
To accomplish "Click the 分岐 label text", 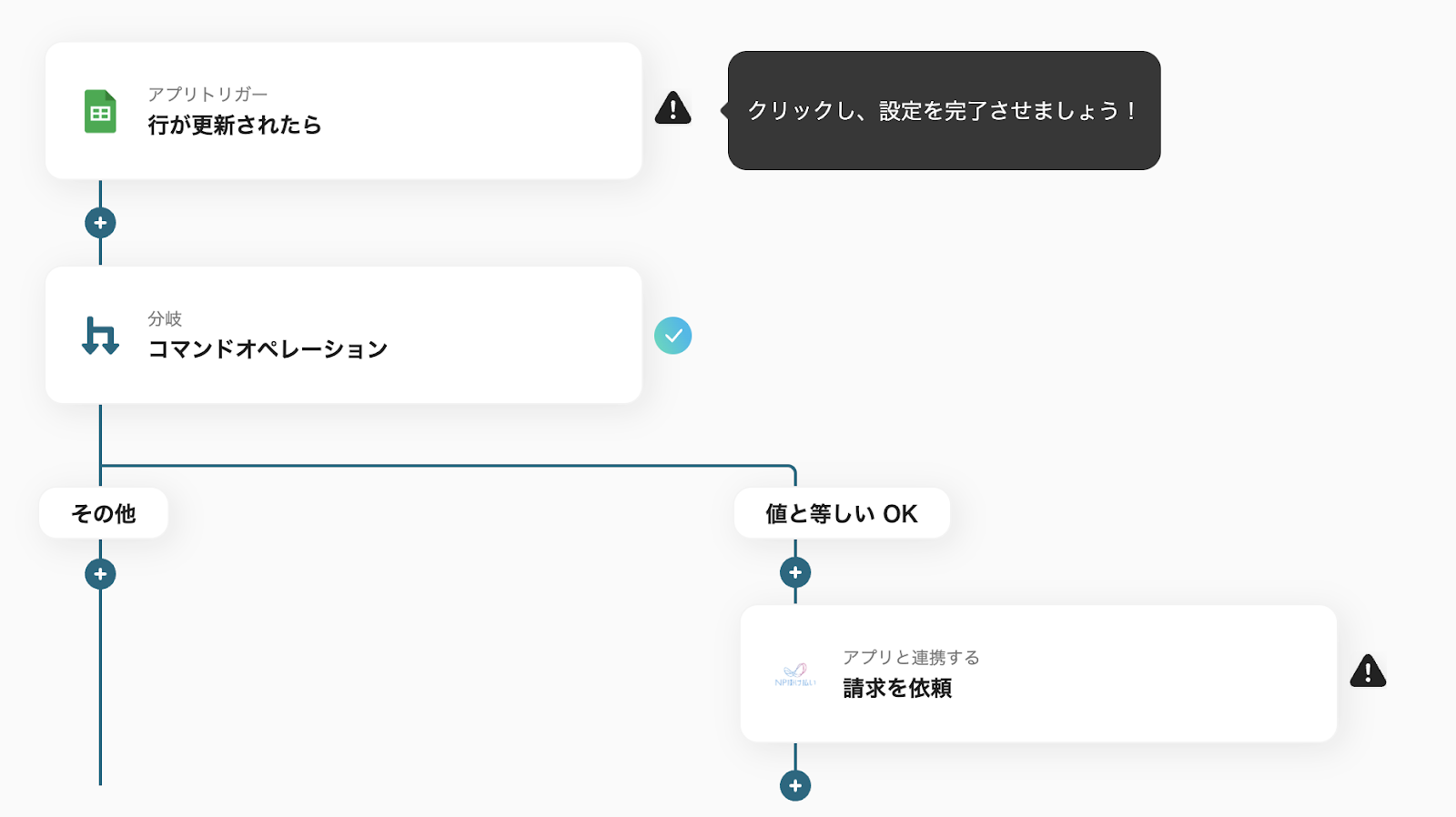I will pos(165,319).
